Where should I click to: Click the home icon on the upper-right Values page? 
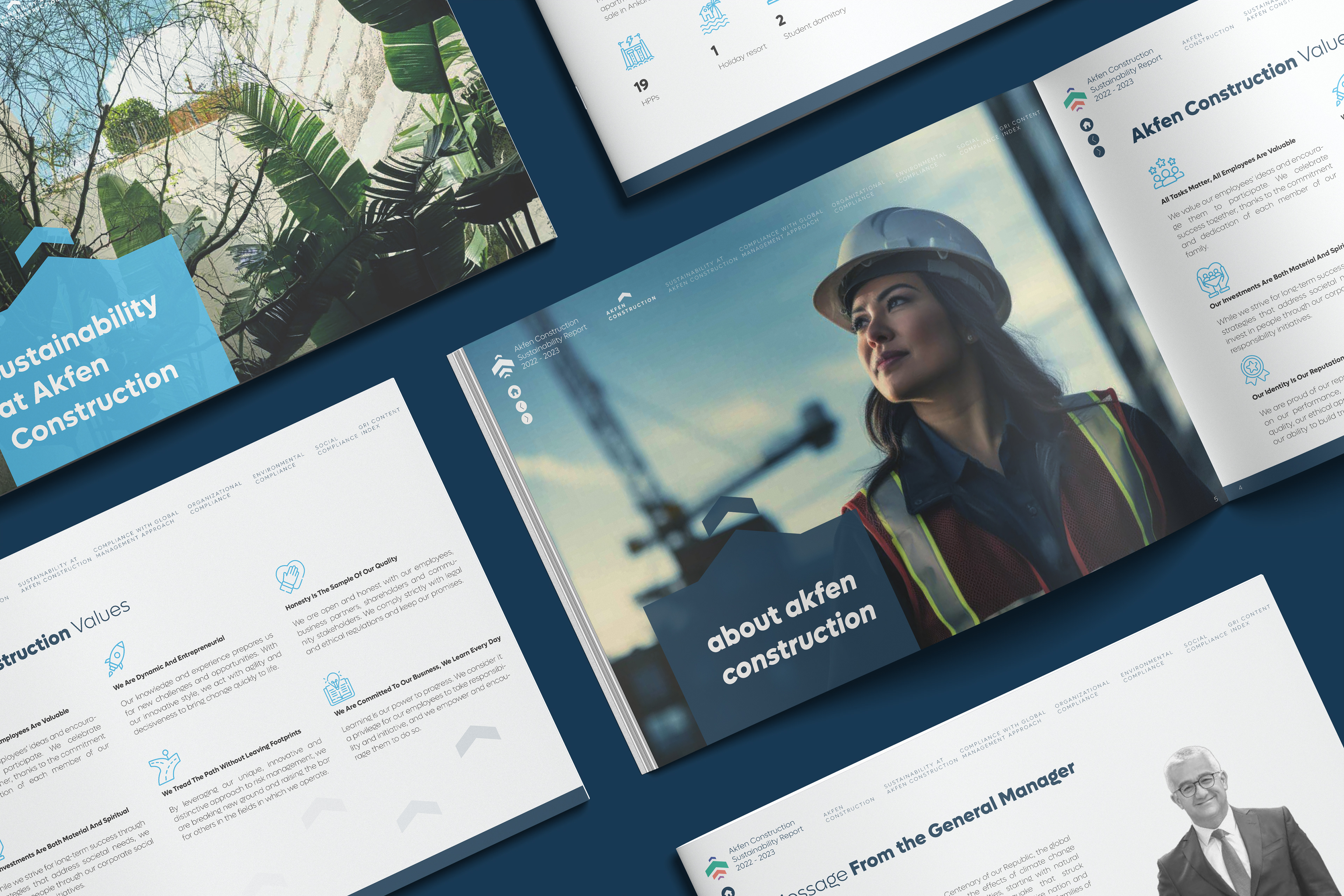click(x=1087, y=124)
